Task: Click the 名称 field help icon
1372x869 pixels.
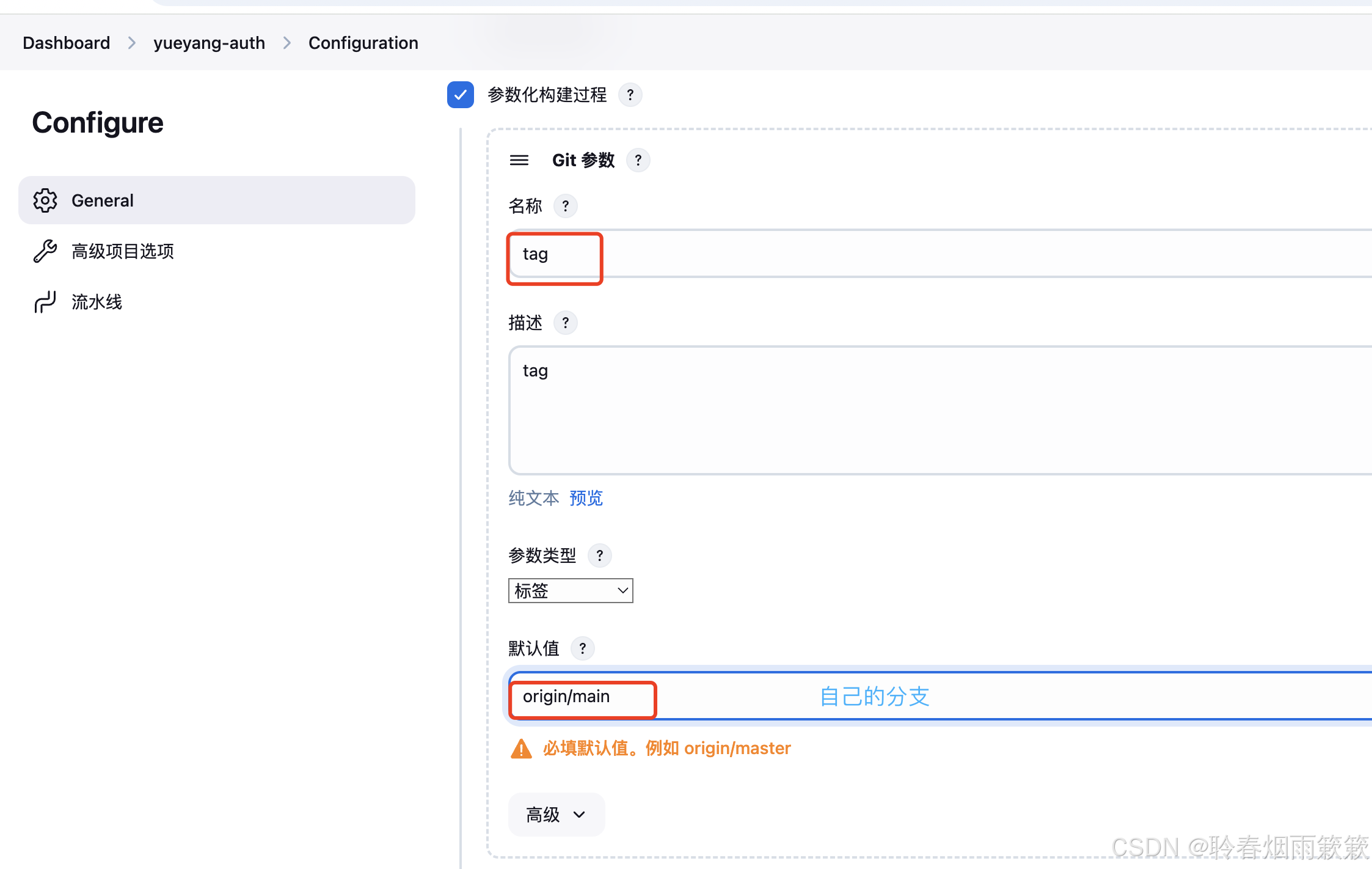Action: [565, 206]
